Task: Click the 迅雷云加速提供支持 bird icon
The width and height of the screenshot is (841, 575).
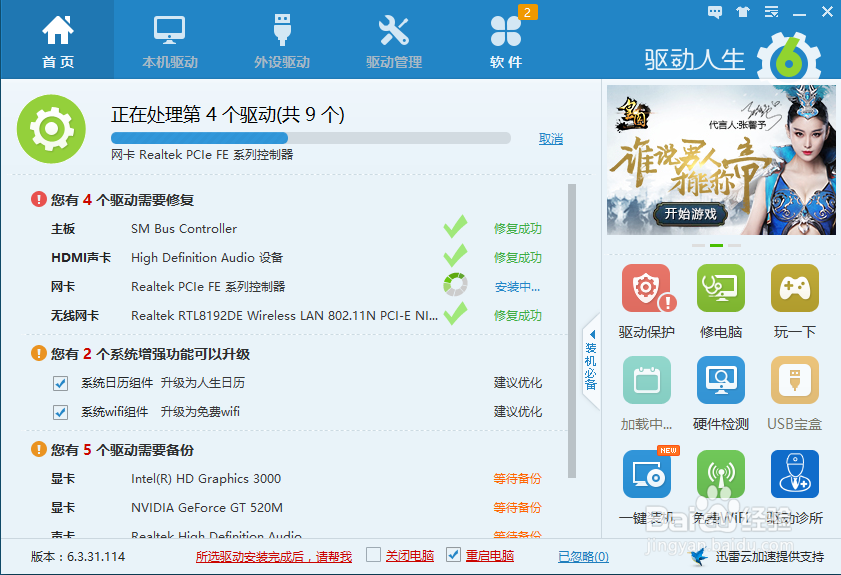Action: pos(698,557)
